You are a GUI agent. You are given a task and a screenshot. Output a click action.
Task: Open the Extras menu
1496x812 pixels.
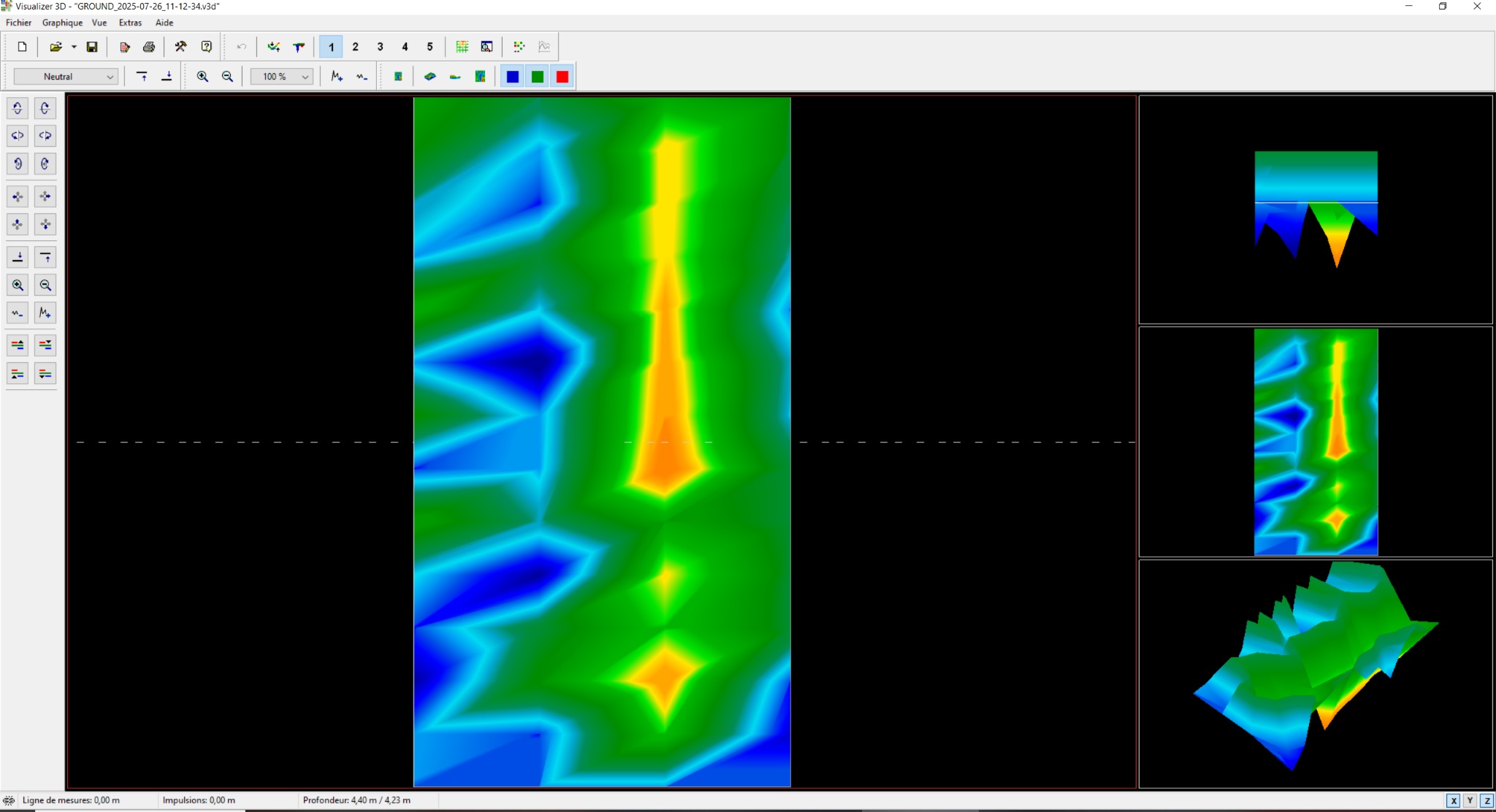coord(130,23)
